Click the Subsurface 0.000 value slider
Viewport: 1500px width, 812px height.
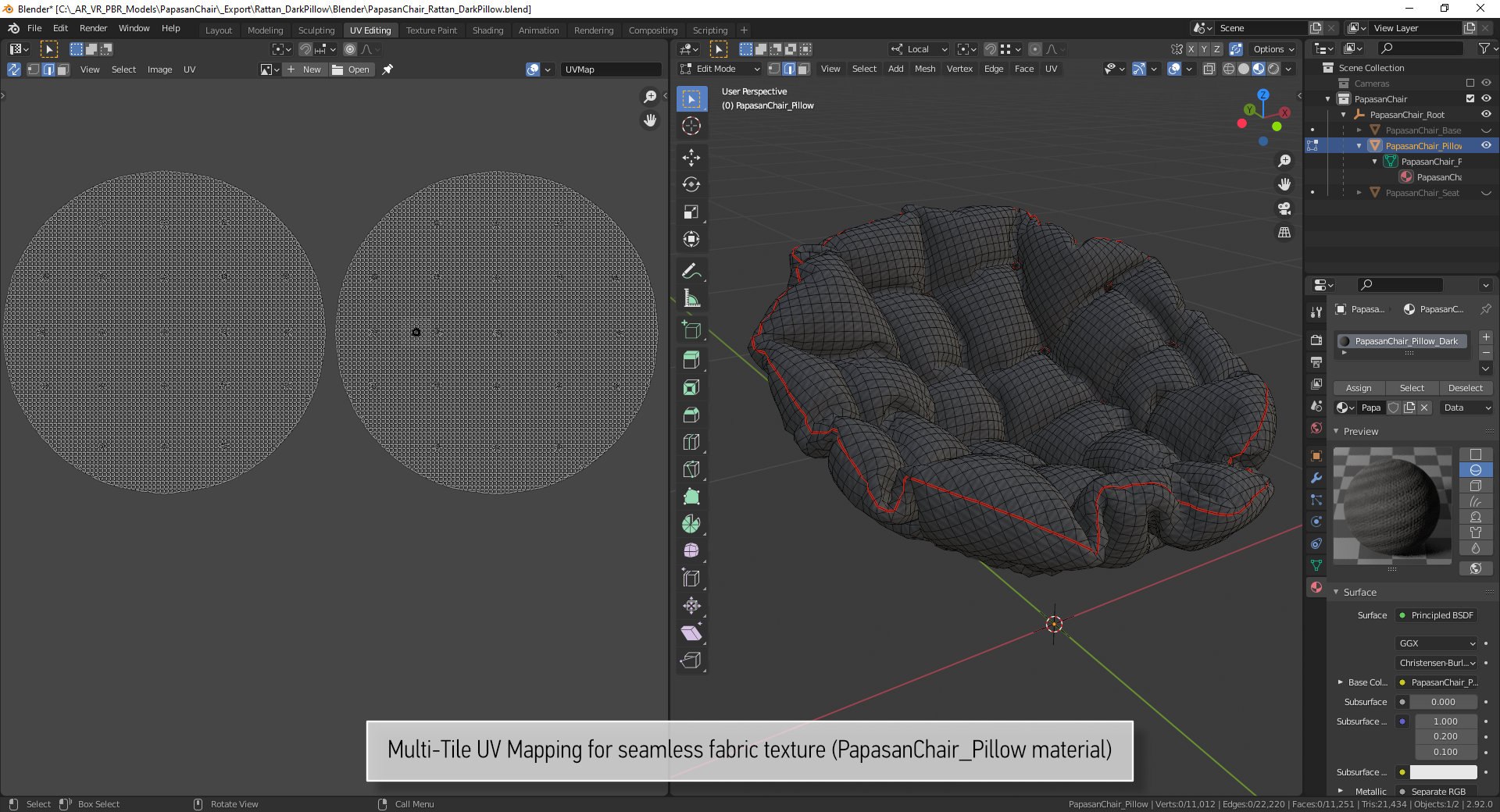pos(1443,702)
